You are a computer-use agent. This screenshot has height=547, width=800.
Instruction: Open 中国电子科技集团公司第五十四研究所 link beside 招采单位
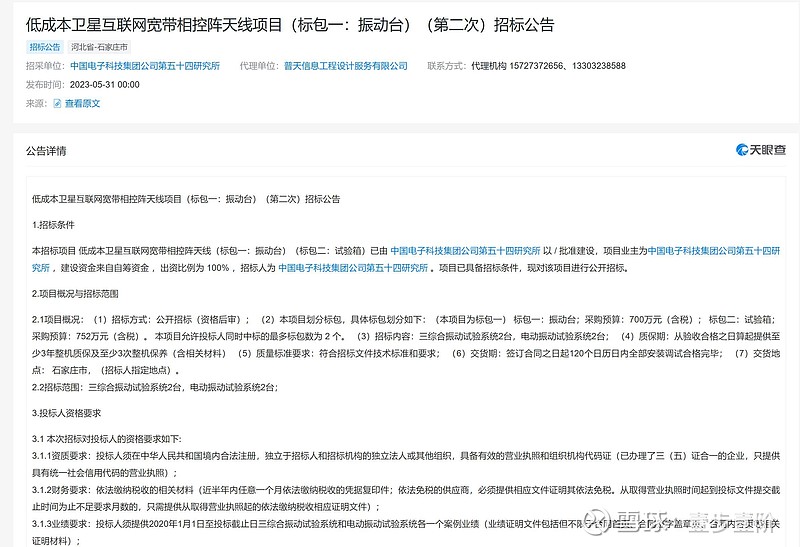pyautogui.click(x=145, y=66)
